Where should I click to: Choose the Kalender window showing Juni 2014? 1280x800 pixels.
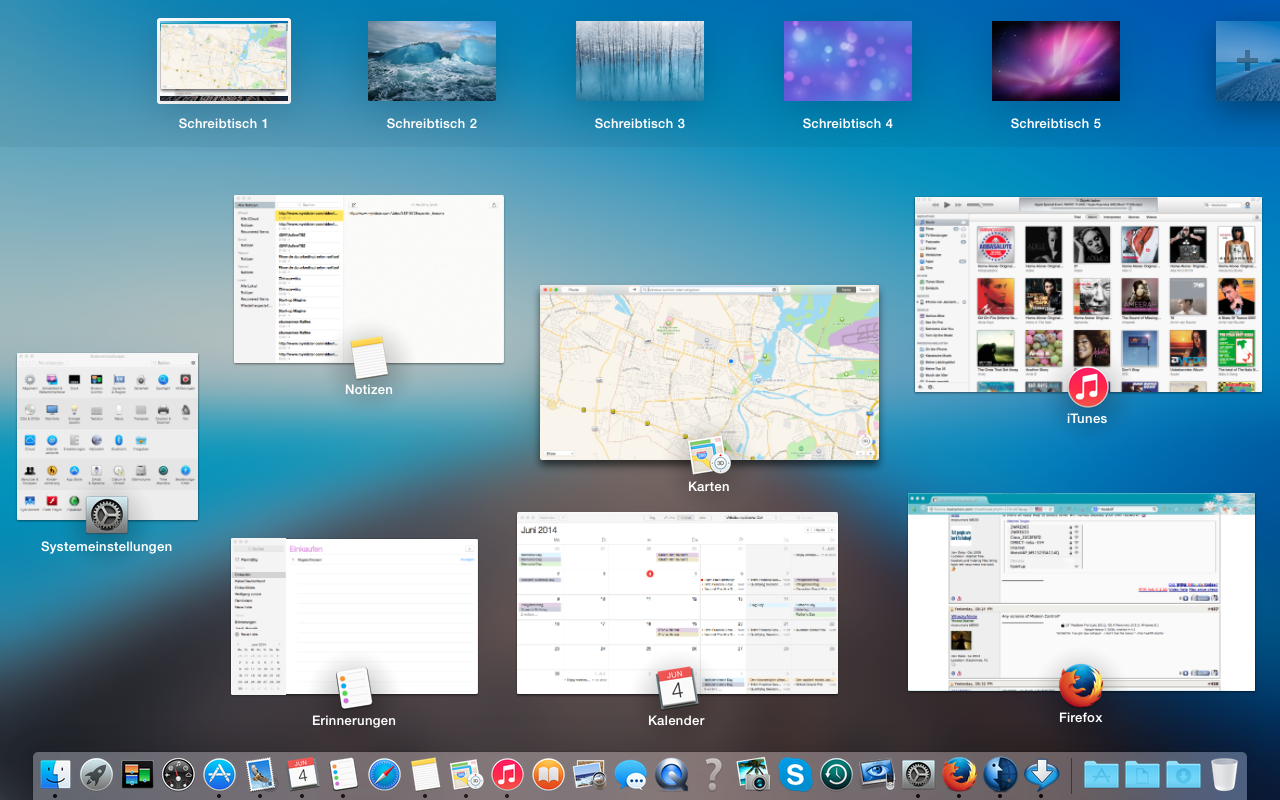click(x=677, y=603)
